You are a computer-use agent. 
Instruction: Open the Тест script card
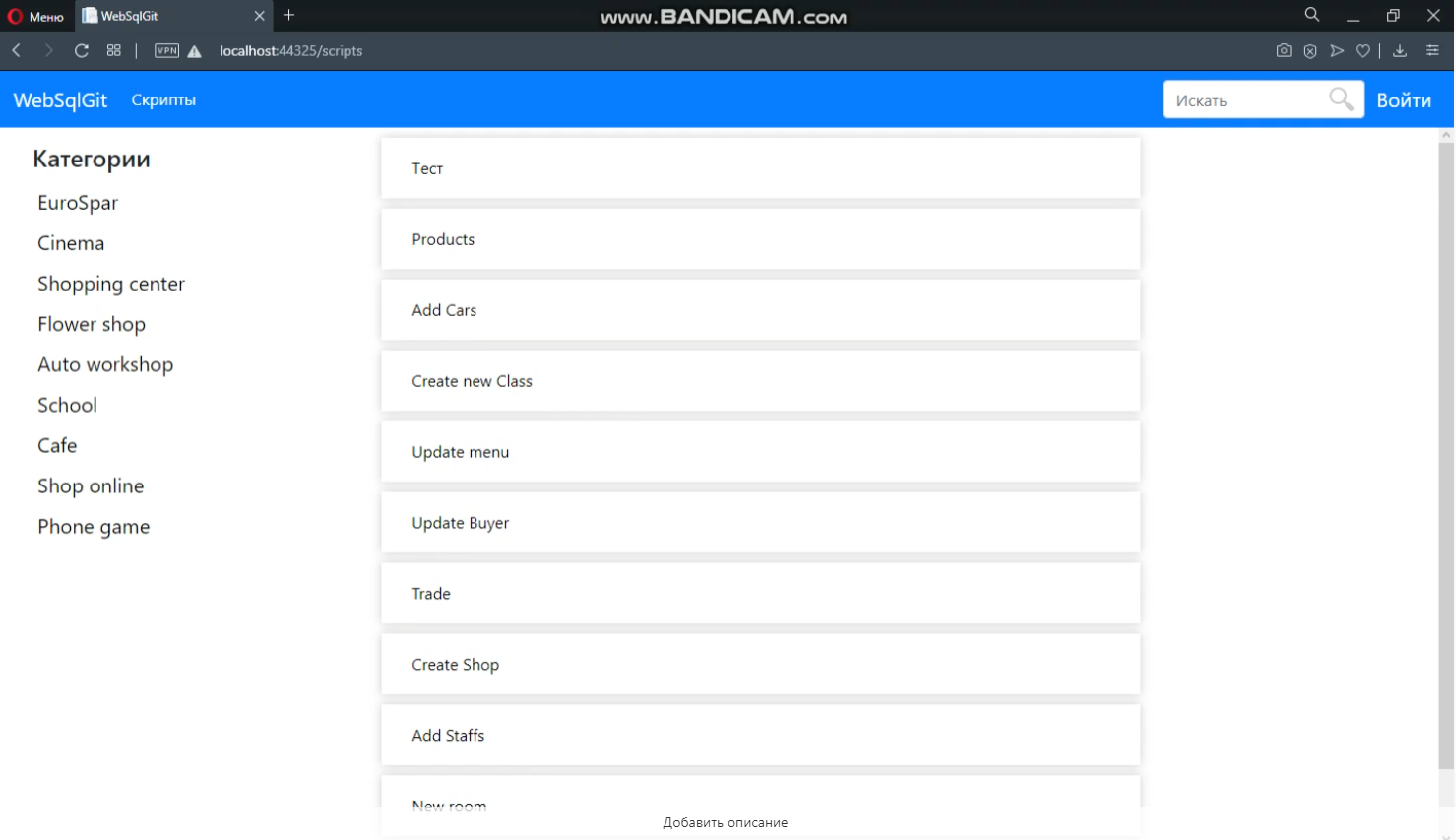tap(761, 168)
